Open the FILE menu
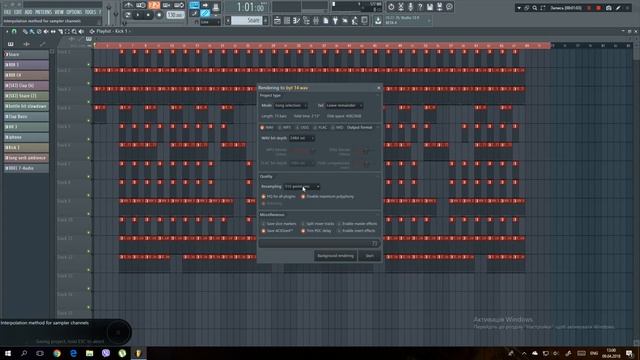Viewport: 640px width, 360px height. (7, 12)
